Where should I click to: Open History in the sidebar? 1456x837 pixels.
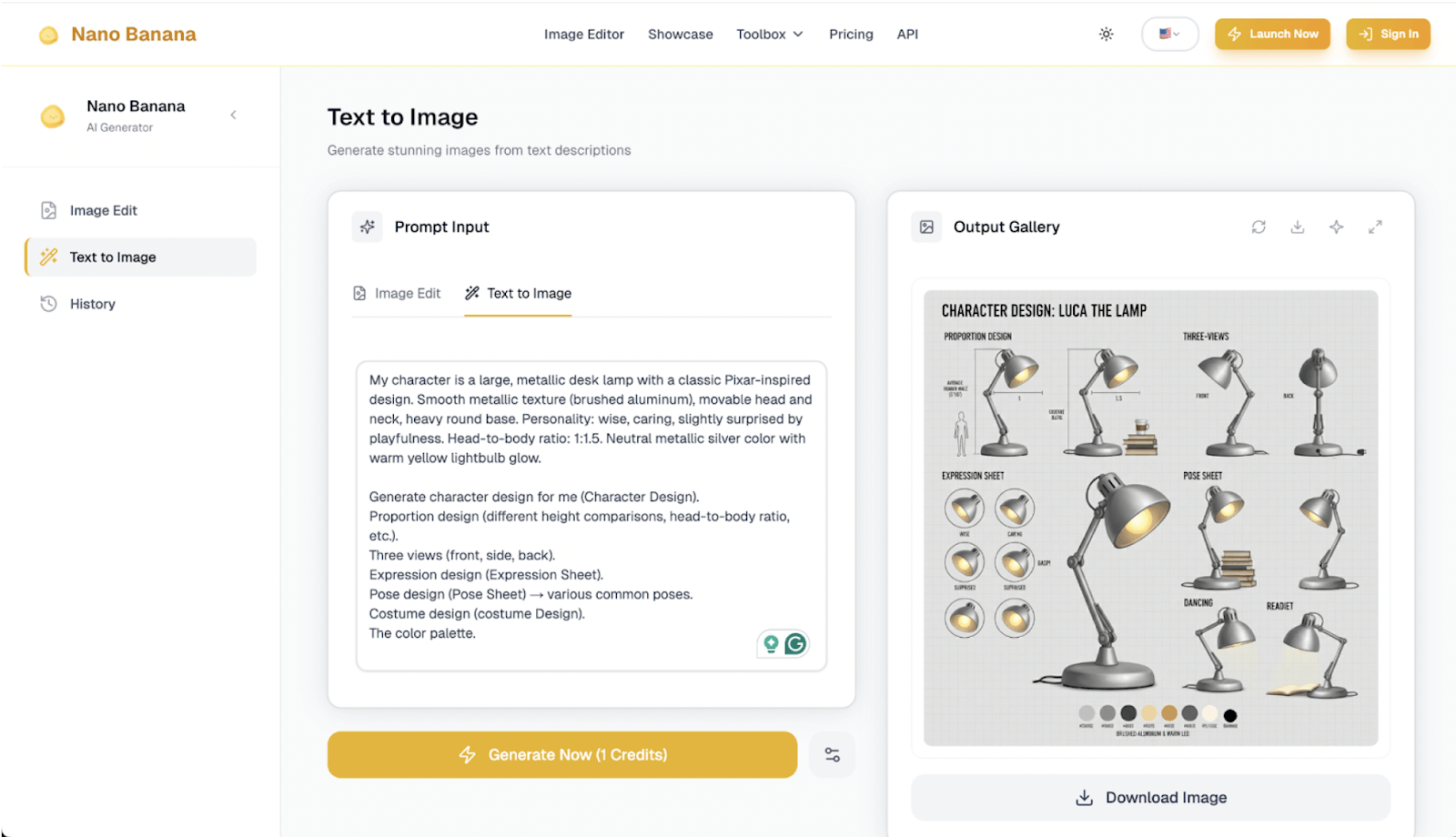[92, 304]
